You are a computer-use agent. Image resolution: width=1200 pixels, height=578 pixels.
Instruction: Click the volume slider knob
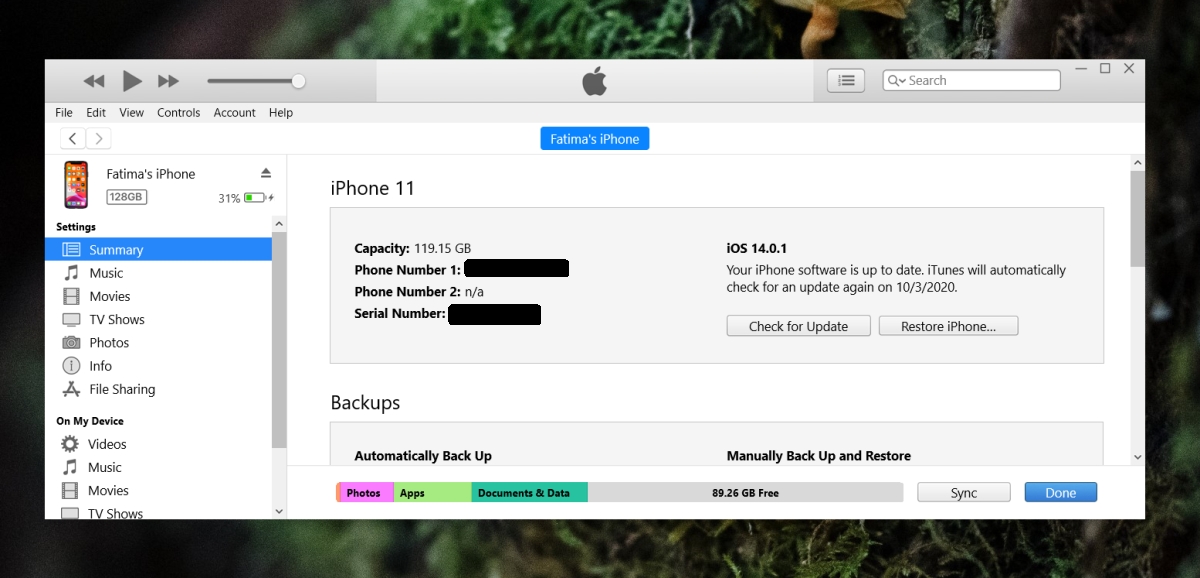click(x=298, y=81)
